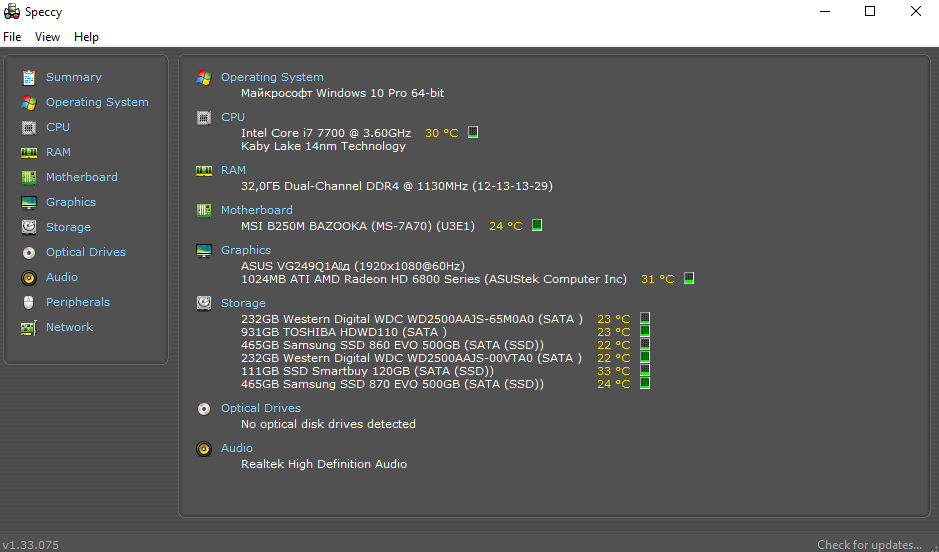Click the Audio speaker icon in main panel
This screenshot has height=552, width=939.
click(x=204, y=449)
